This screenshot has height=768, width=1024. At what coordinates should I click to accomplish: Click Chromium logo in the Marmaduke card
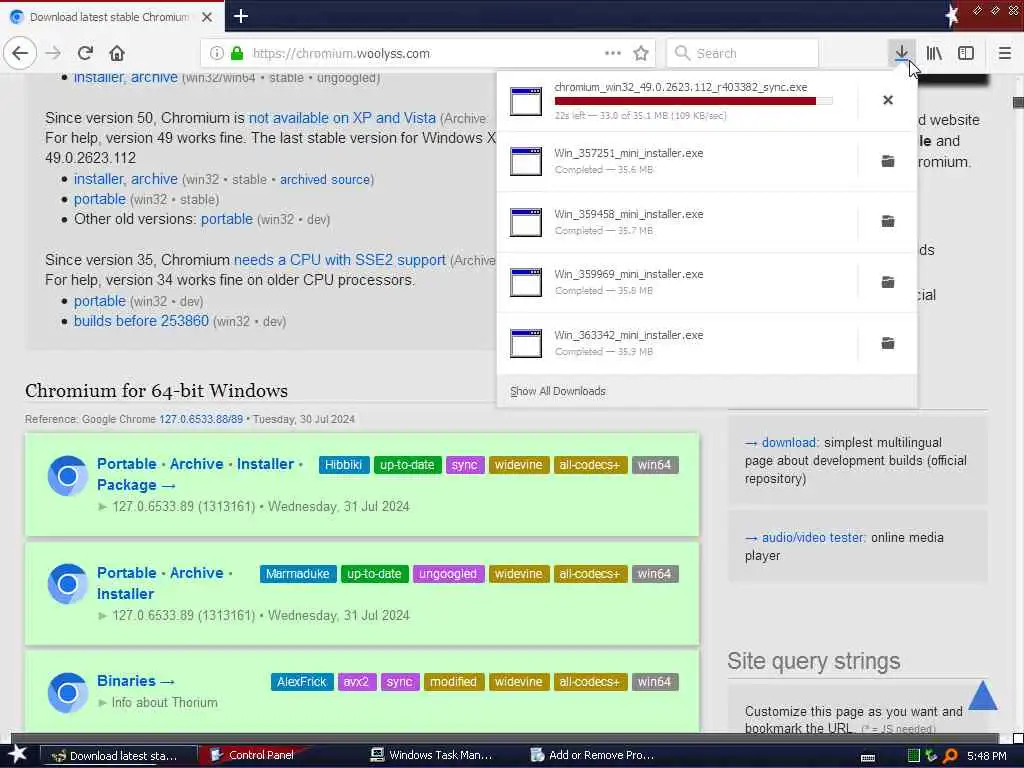click(x=67, y=584)
